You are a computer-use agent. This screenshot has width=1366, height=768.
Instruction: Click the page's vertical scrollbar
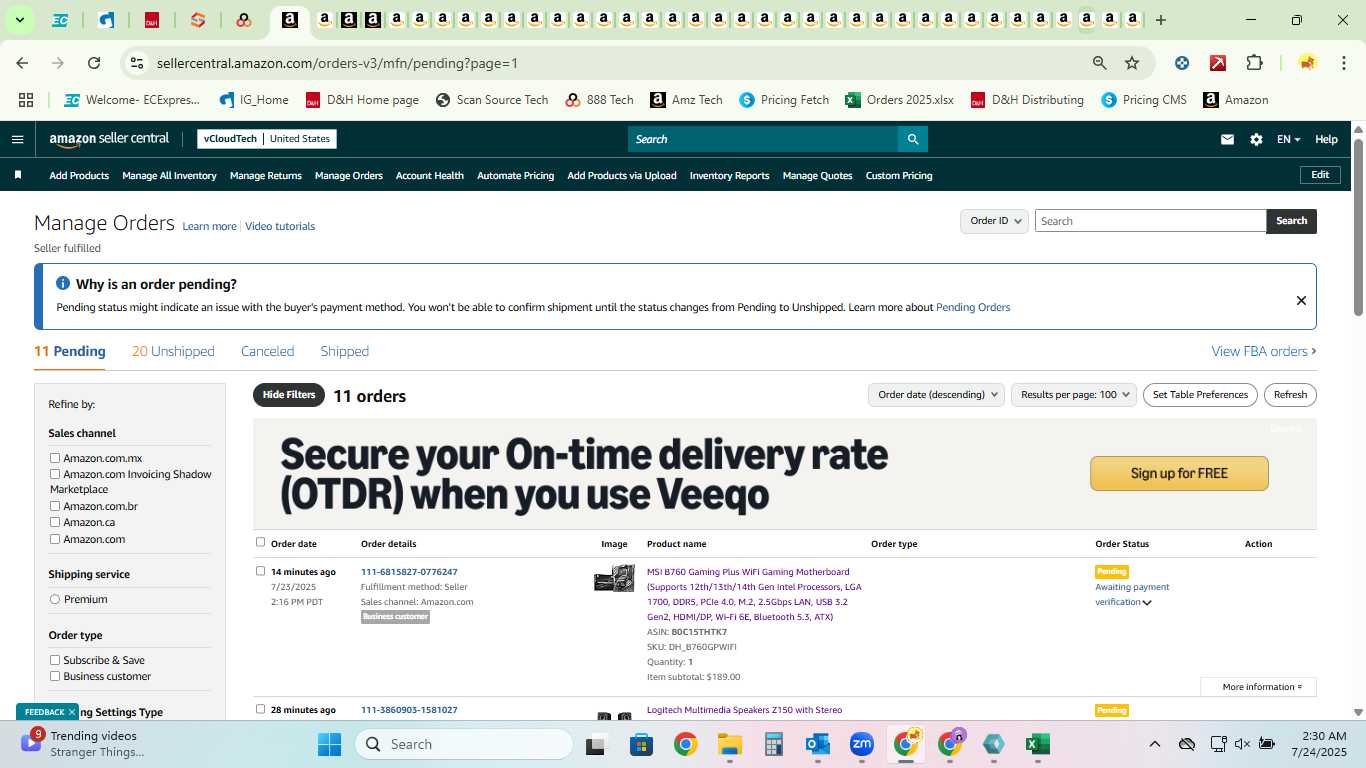tap(1358, 228)
